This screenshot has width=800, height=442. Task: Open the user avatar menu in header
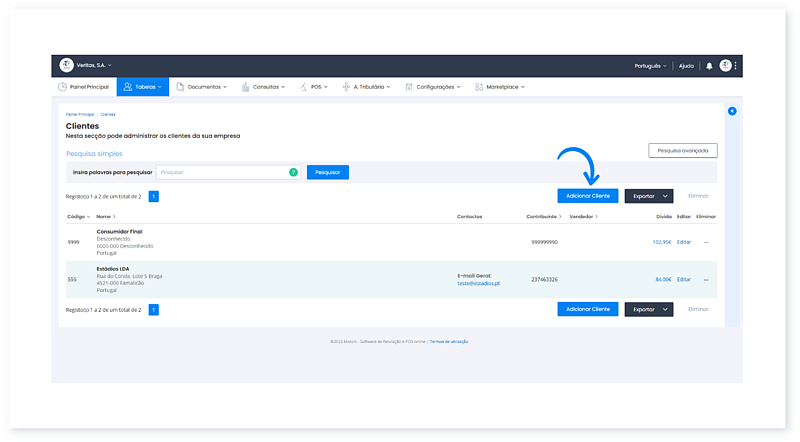[x=725, y=66]
